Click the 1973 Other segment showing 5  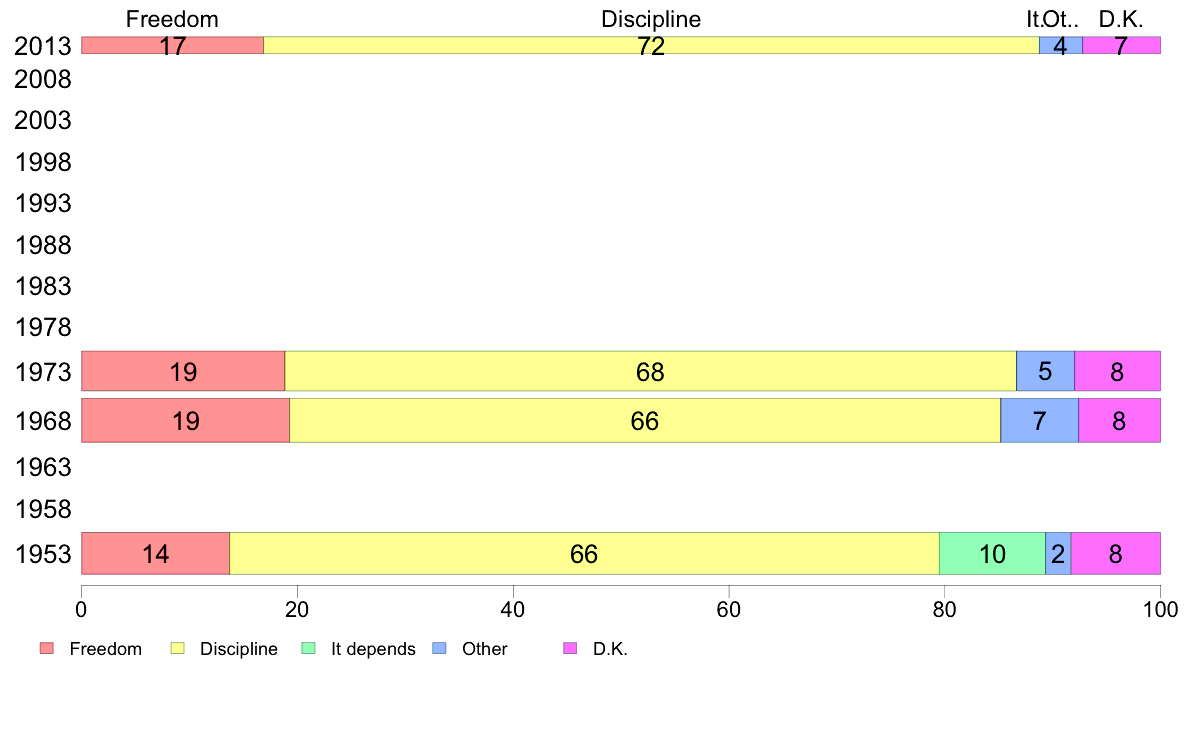click(x=1046, y=371)
